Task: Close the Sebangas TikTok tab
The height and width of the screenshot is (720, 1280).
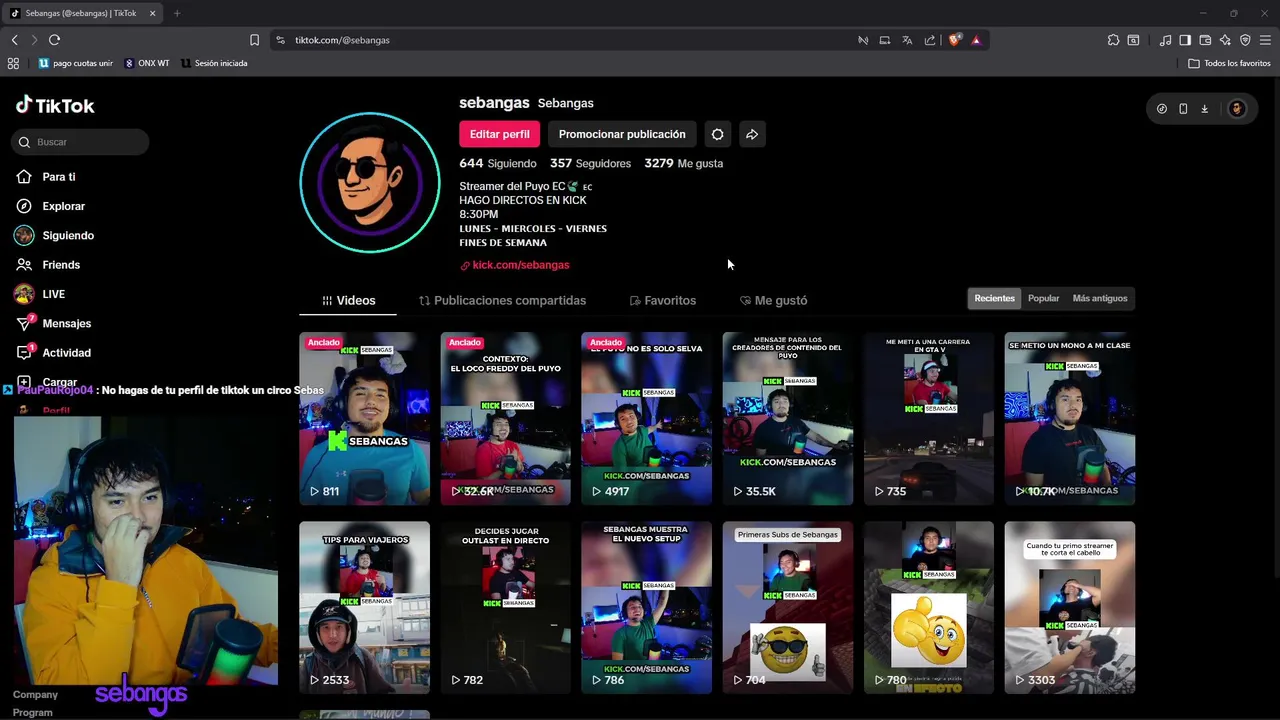Action: point(152,13)
